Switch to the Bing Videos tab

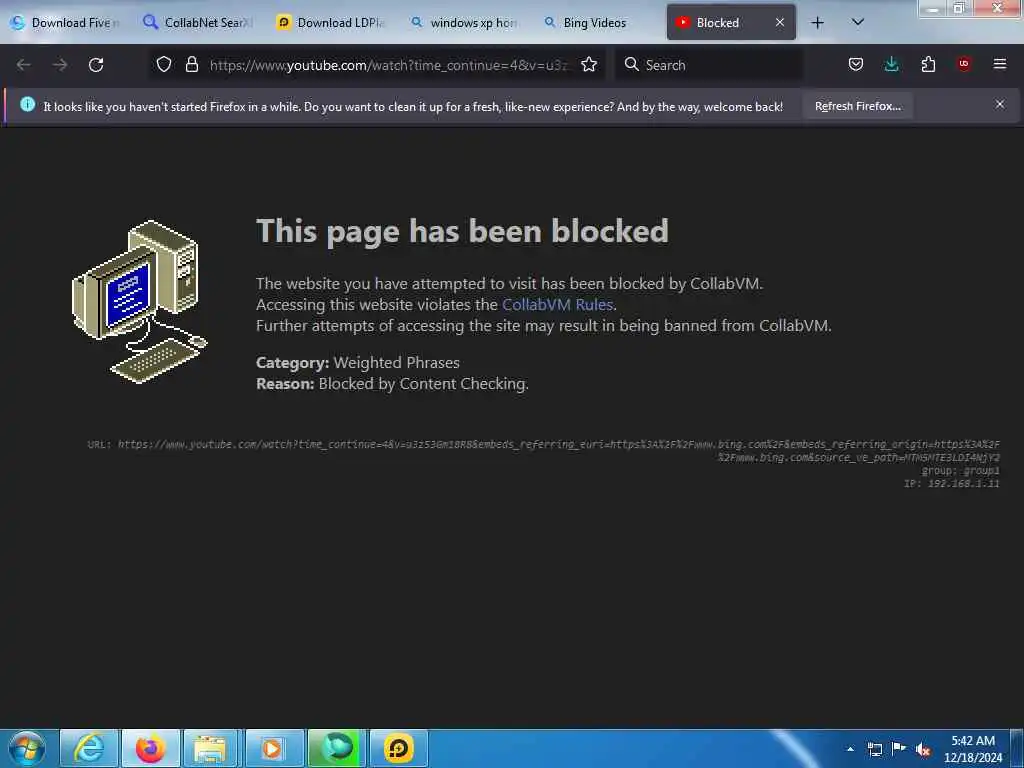click(598, 23)
